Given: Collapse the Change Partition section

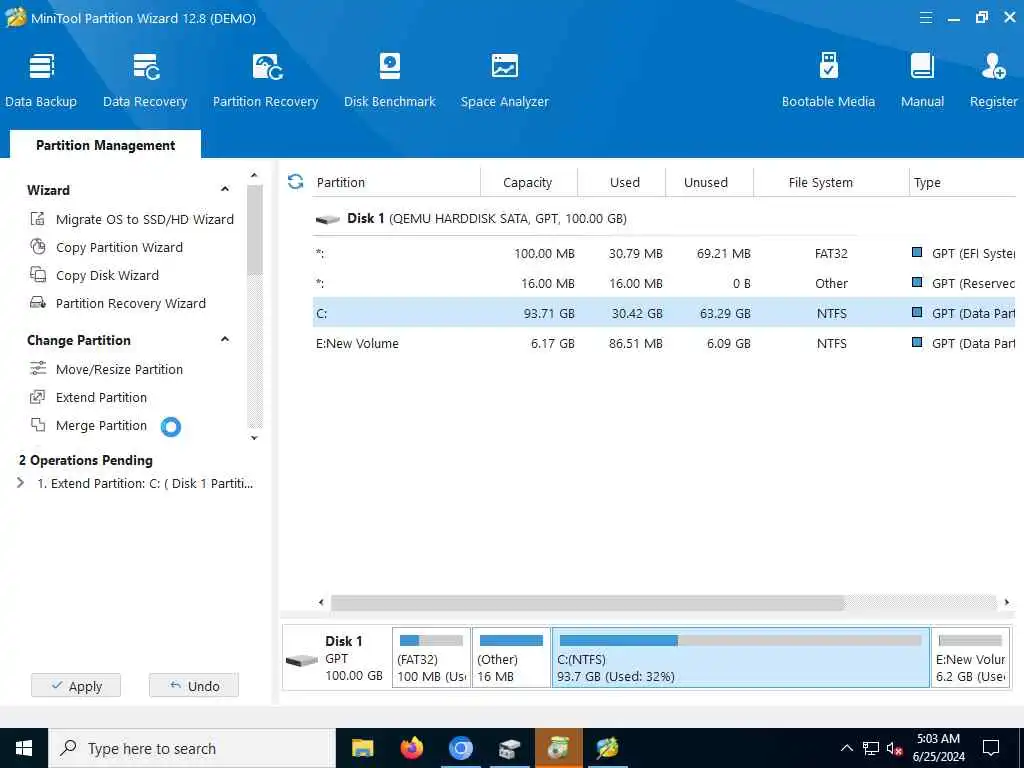Looking at the screenshot, I should [x=225, y=340].
